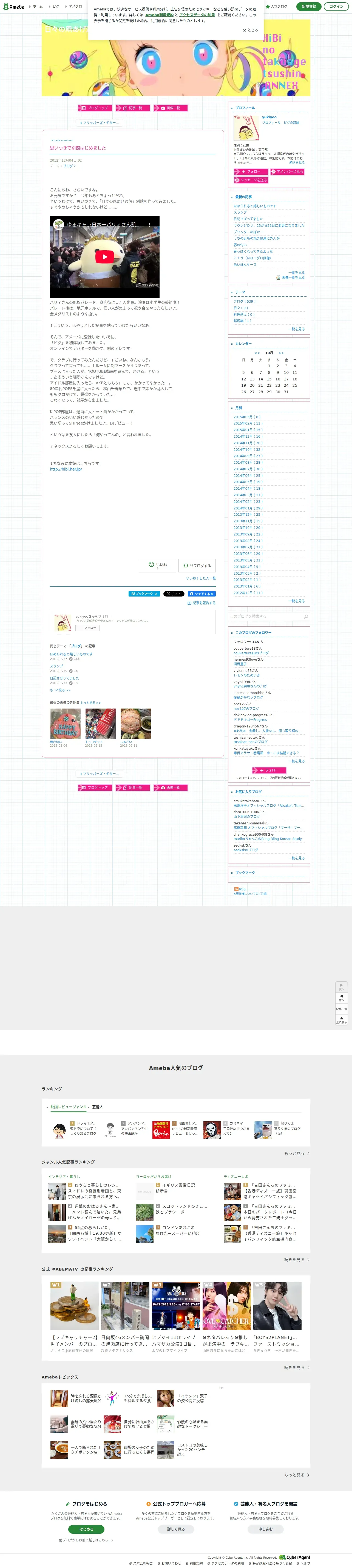Go to previous month with << in calendar
Screen dimensions: 352x1568
pos(257,353)
